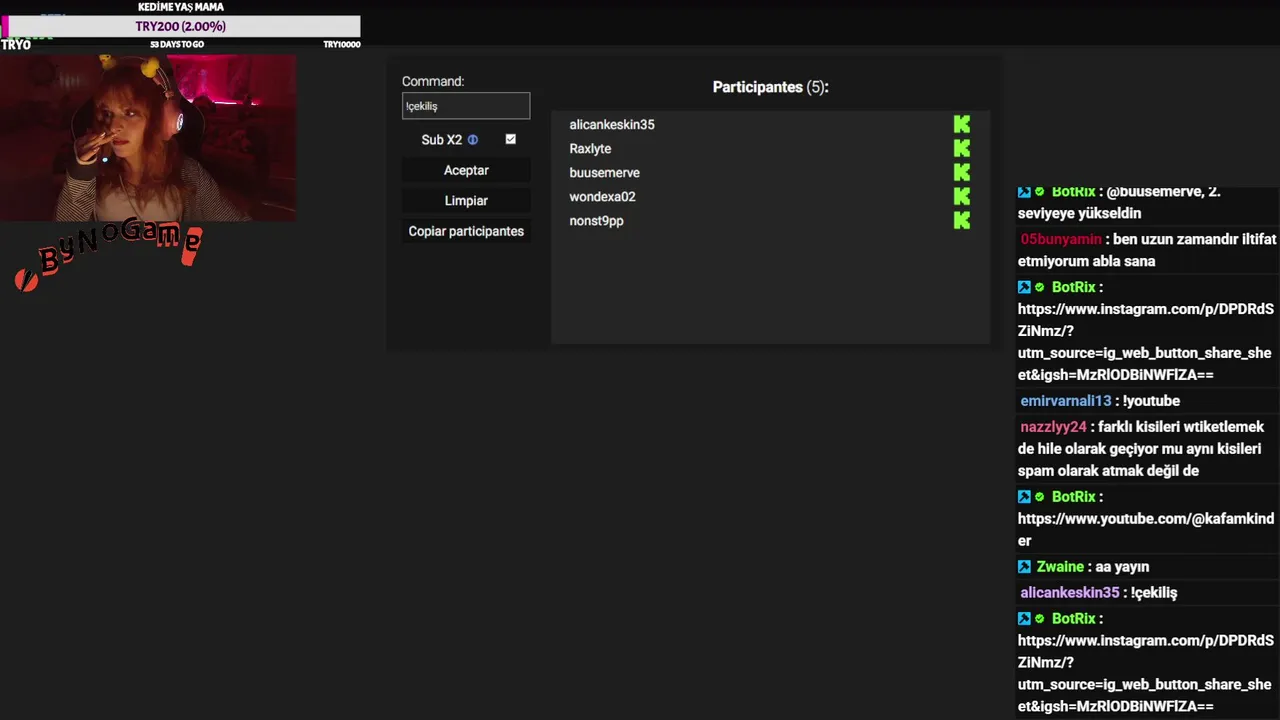
Task: Toggle the Sub X2 checkbox
Action: tap(511, 139)
